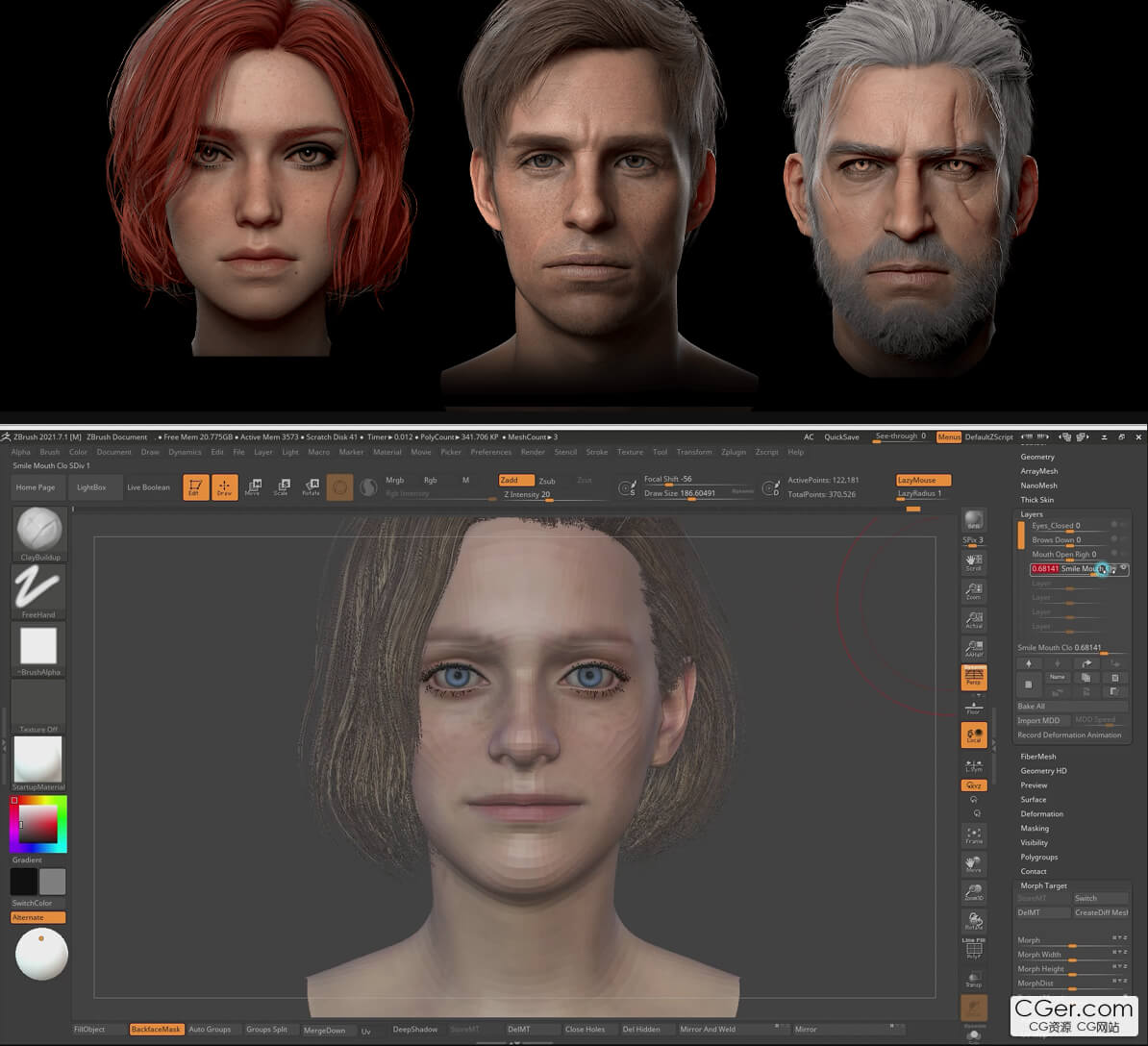The image size is (1148, 1046).
Task: Click the L.Sym local symmetry button
Action: [x=974, y=765]
